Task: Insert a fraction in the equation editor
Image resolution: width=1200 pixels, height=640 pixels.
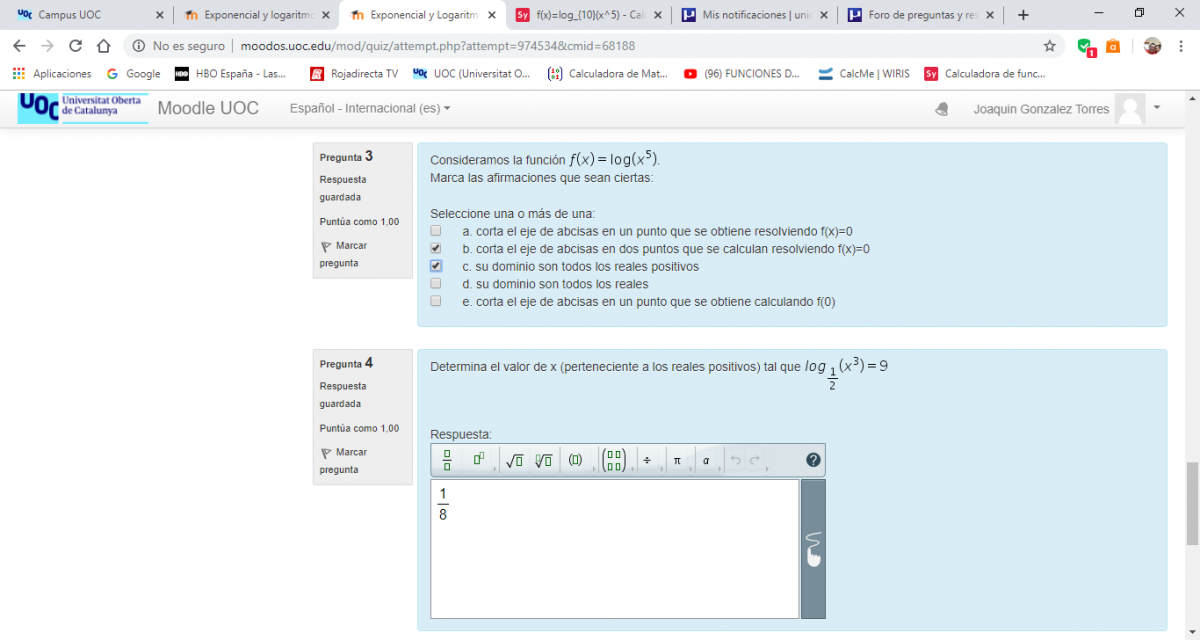Action: click(447, 460)
